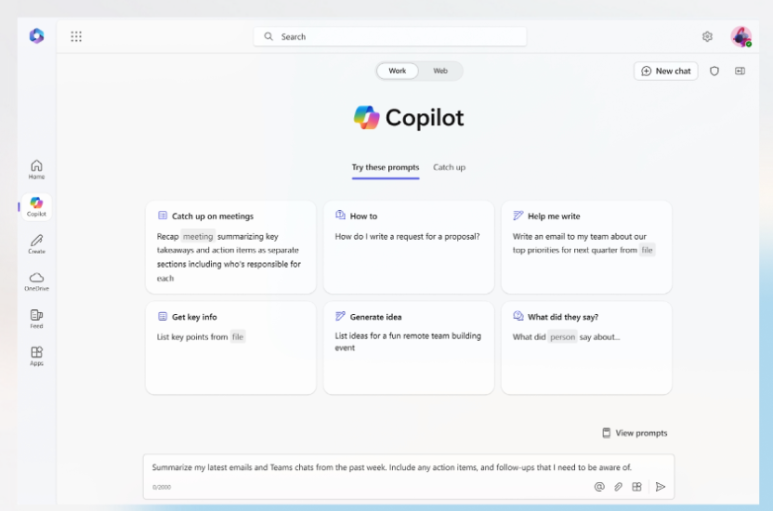
Task: Choose the Catch up on meetings card
Action: (x=231, y=247)
